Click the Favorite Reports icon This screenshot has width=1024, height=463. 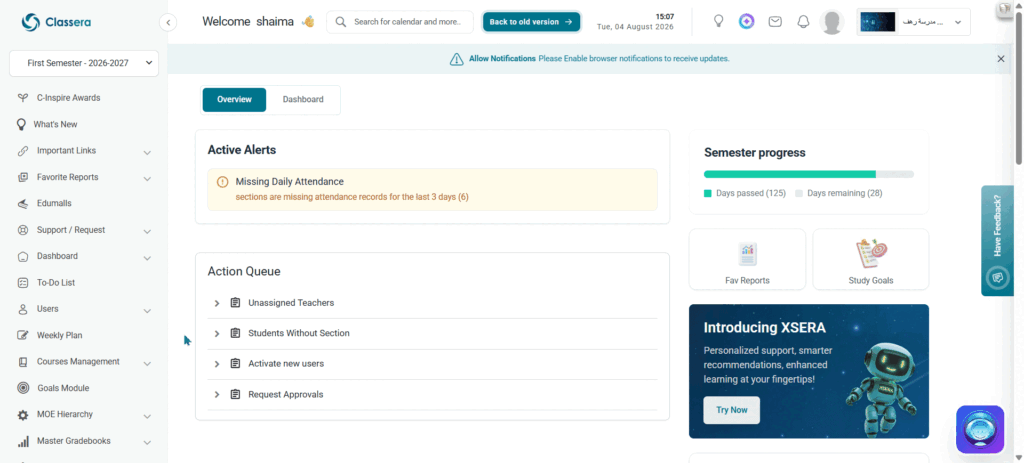point(23,177)
